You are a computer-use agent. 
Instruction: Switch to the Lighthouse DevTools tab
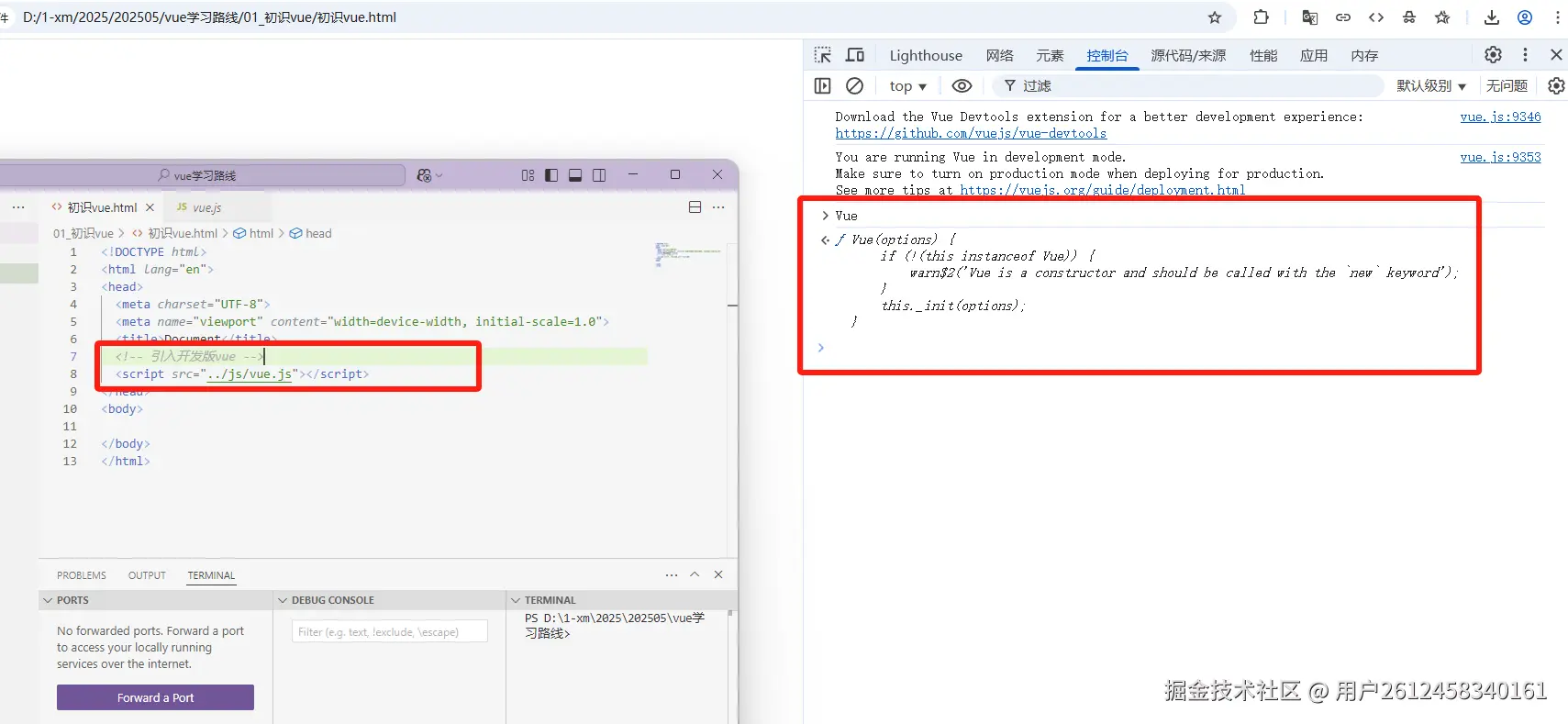coord(926,55)
